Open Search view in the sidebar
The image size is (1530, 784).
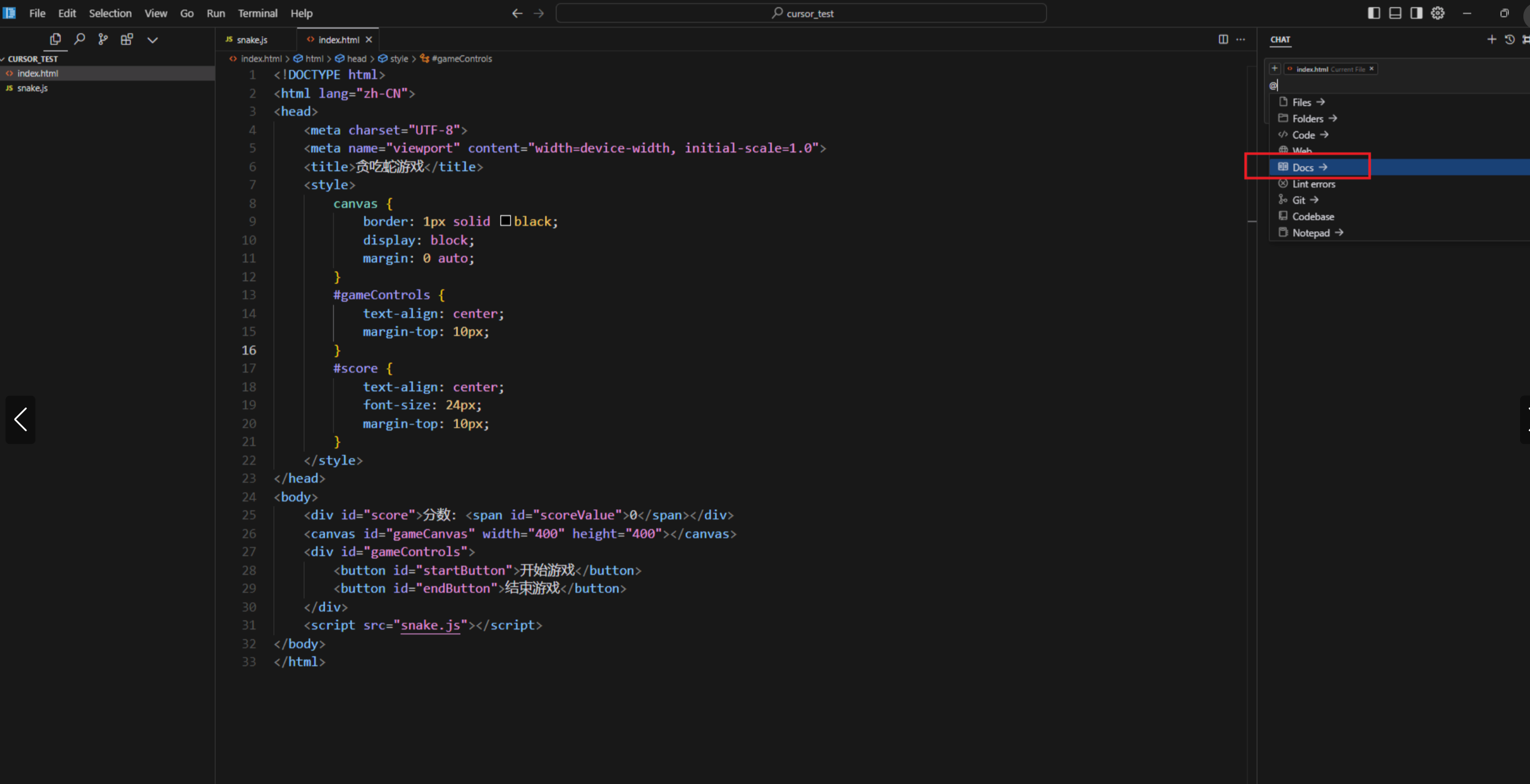79,39
